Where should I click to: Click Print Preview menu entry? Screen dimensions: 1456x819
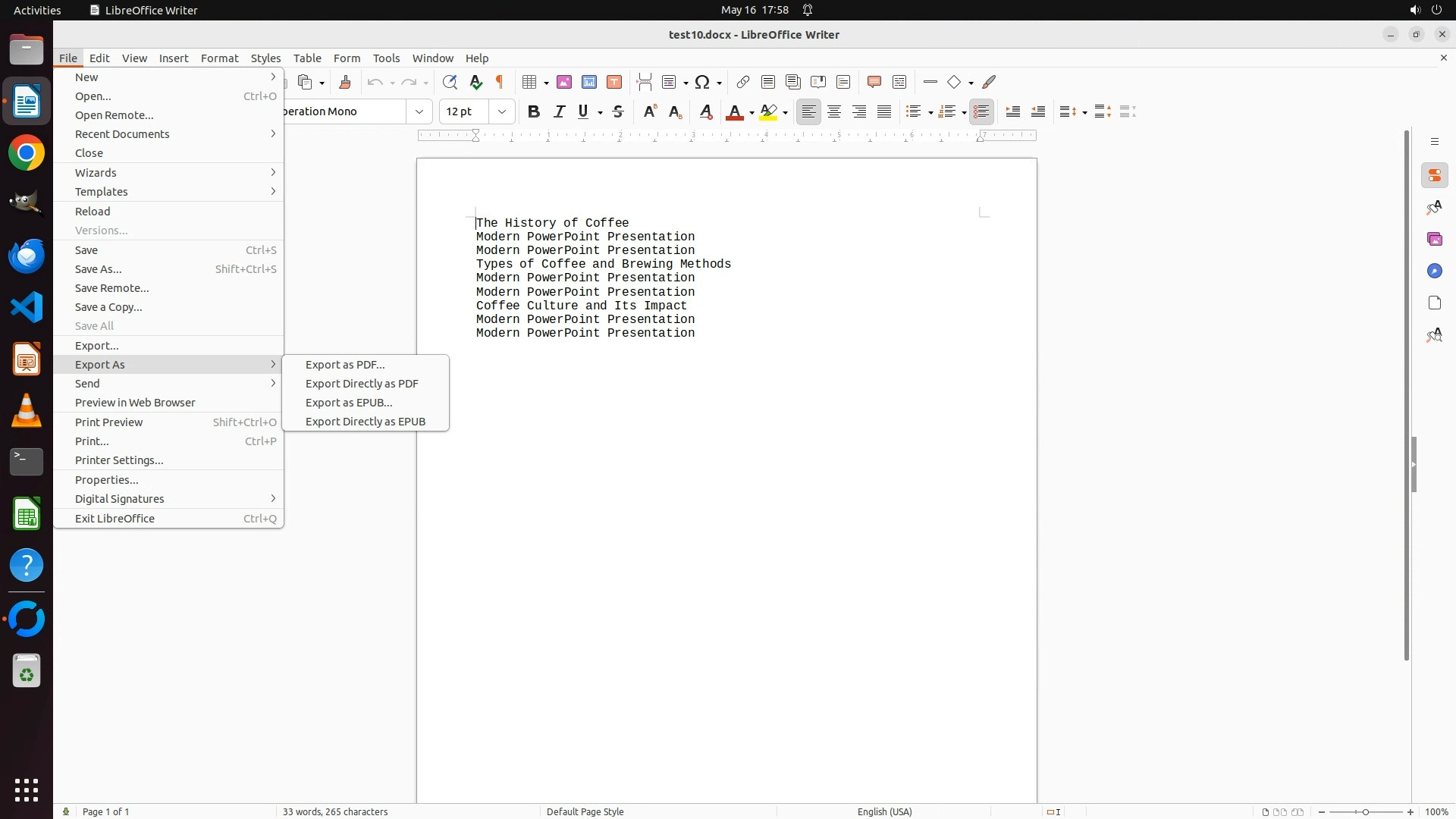pyautogui.click(x=109, y=422)
